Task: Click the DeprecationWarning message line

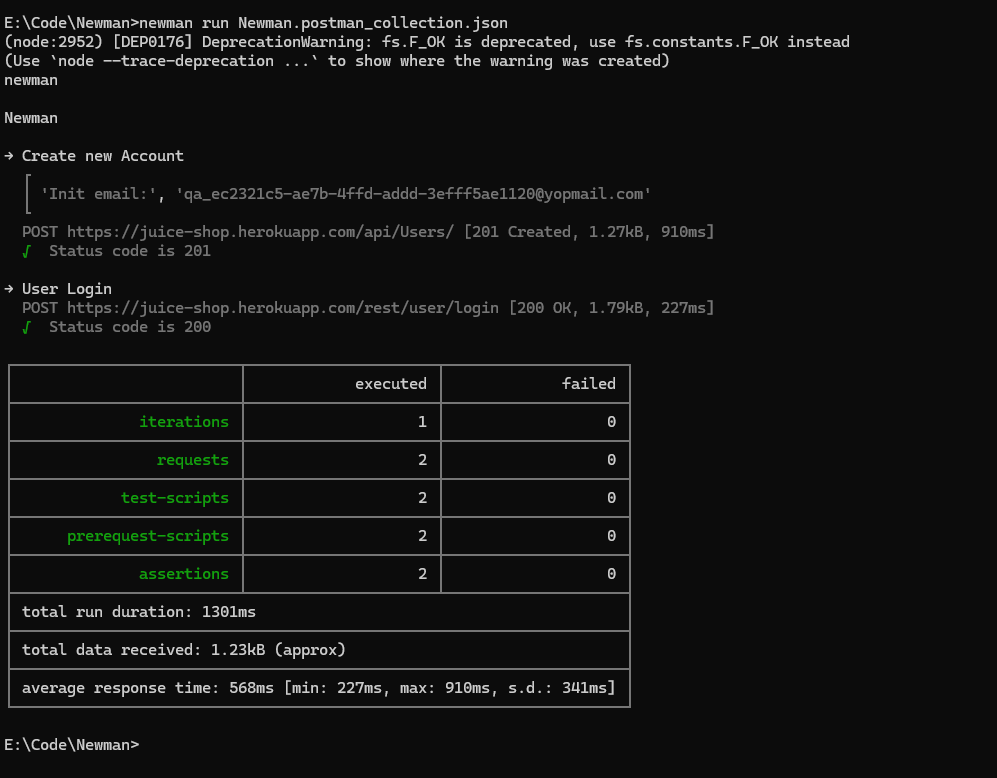Action: pos(427,42)
